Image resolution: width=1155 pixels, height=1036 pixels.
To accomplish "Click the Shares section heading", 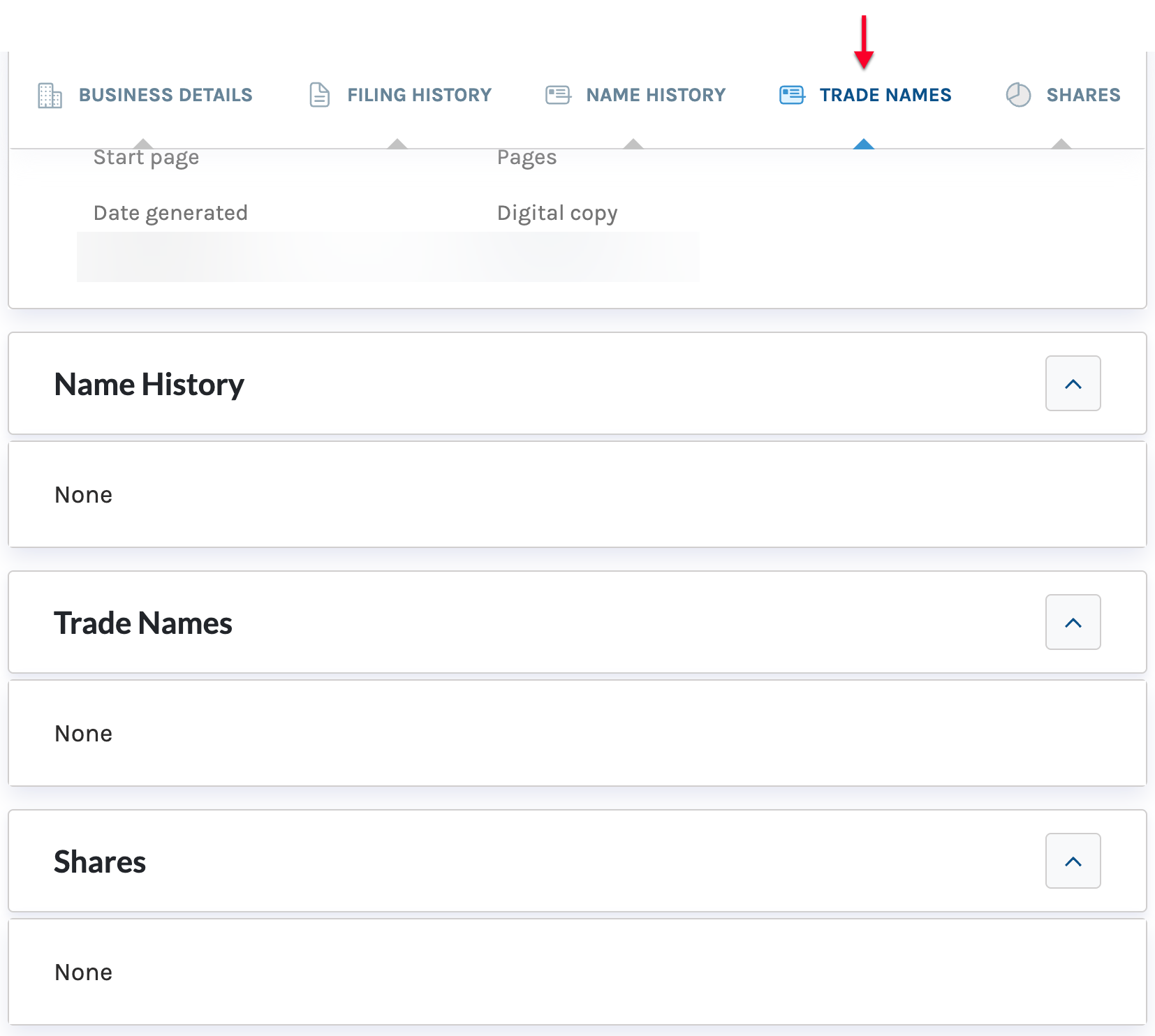I will coord(100,862).
